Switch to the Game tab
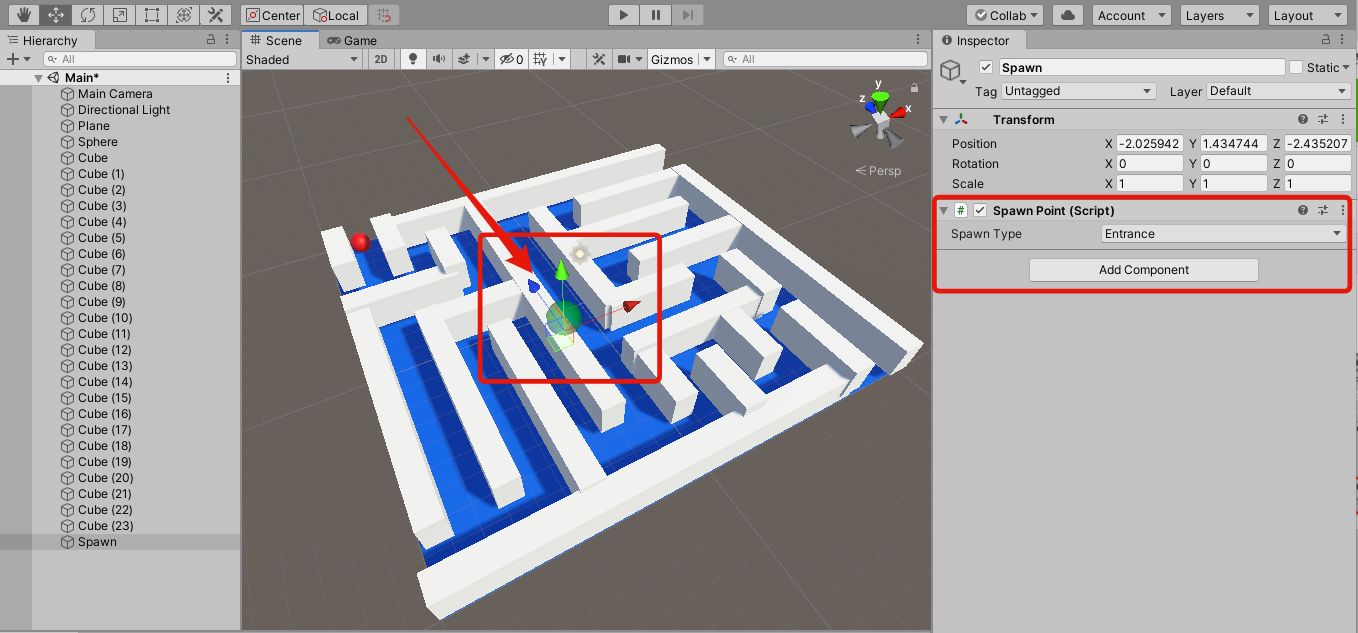The height and width of the screenshot is (633, 1358). pyautogui.click(x=352, y=41)
